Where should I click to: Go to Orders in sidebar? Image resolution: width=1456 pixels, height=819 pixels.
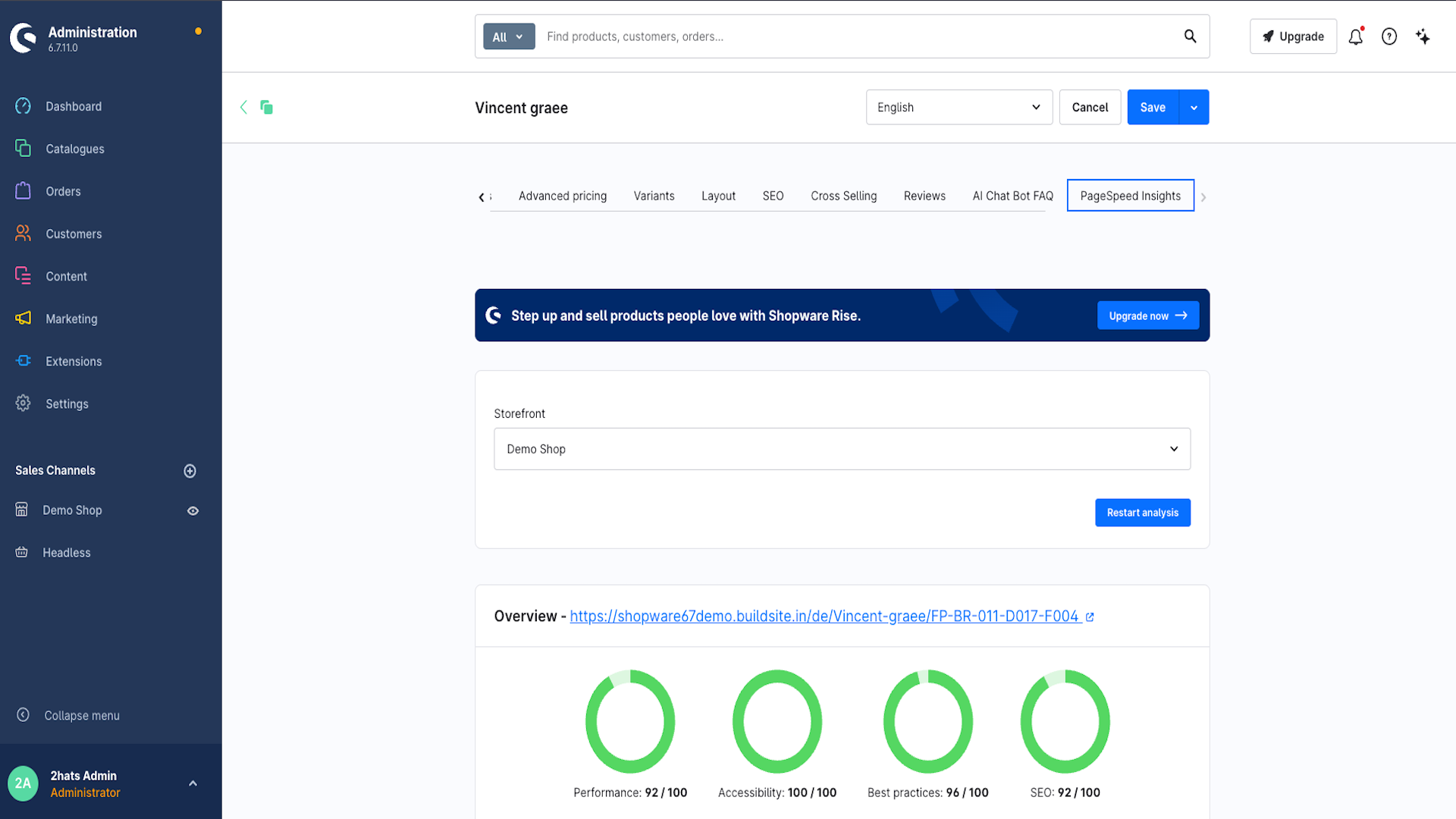click(63, 191)
